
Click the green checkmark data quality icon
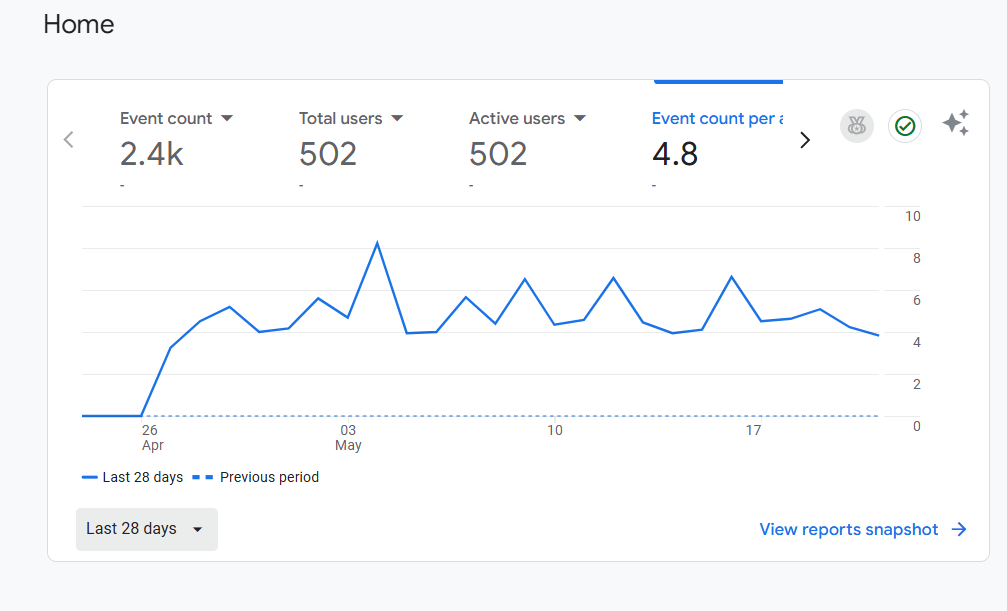point(905,126)
